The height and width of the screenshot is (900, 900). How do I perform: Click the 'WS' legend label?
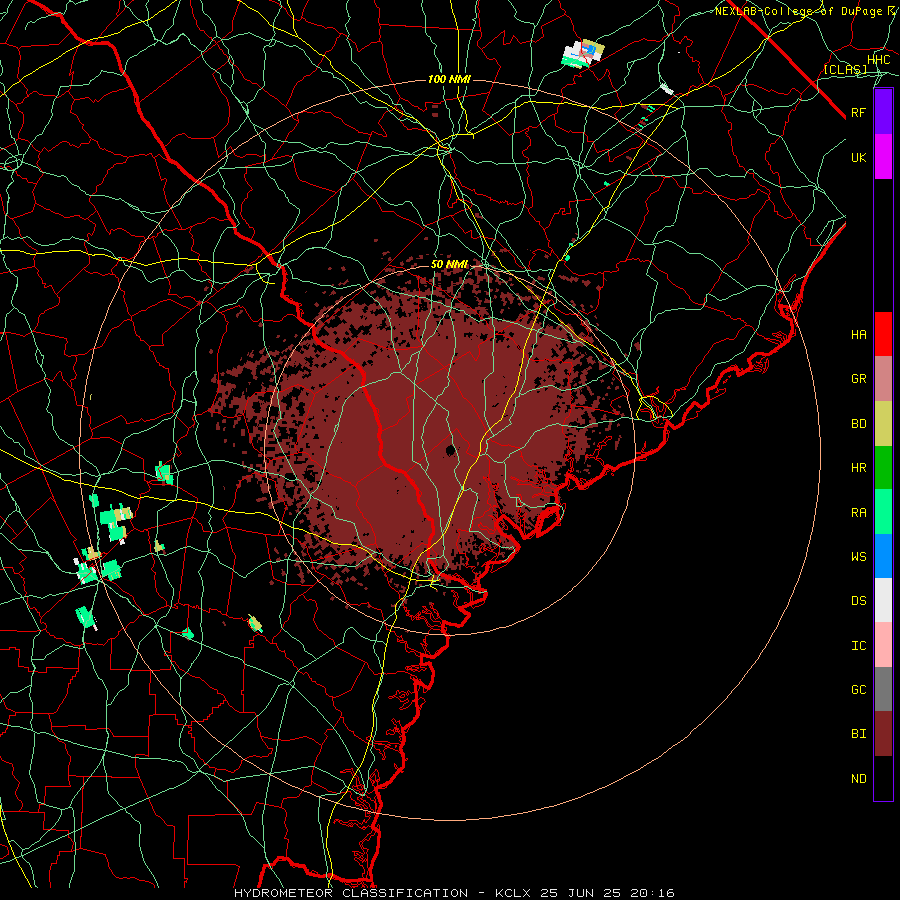[x=858, y=556]
